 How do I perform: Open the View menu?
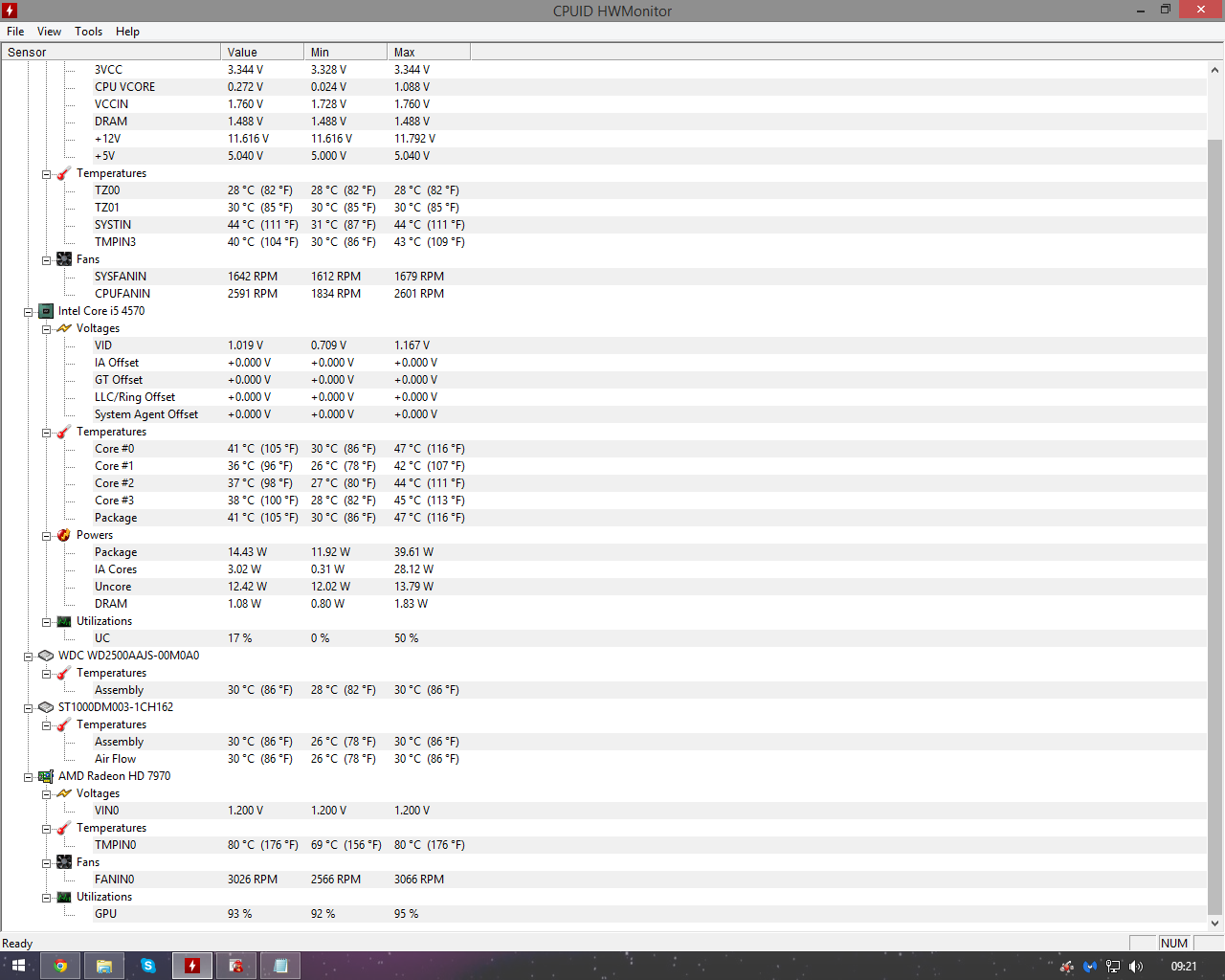click(49, 32)
